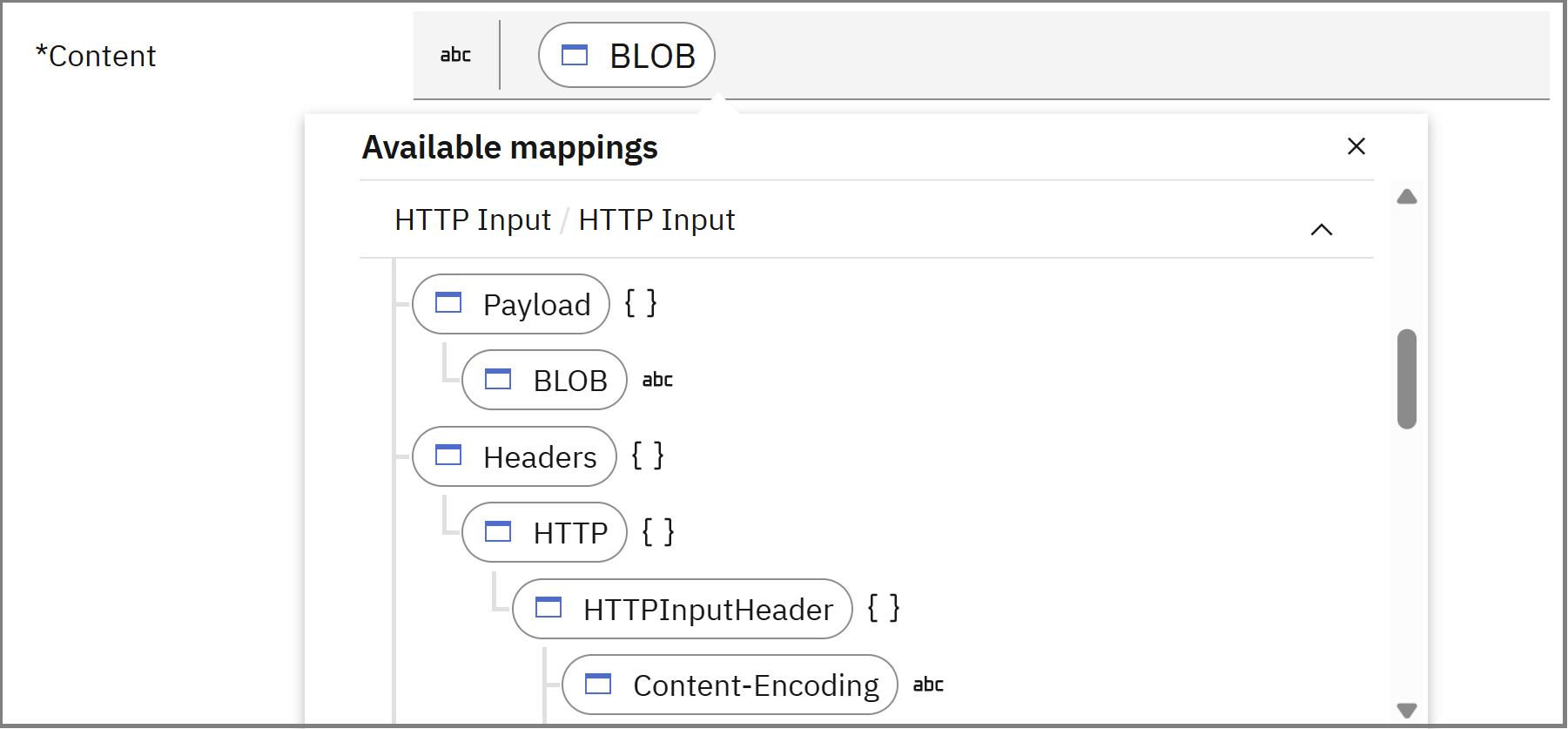Select the Headers mapping node
The image size is (1568, 729).
[515, 457]
